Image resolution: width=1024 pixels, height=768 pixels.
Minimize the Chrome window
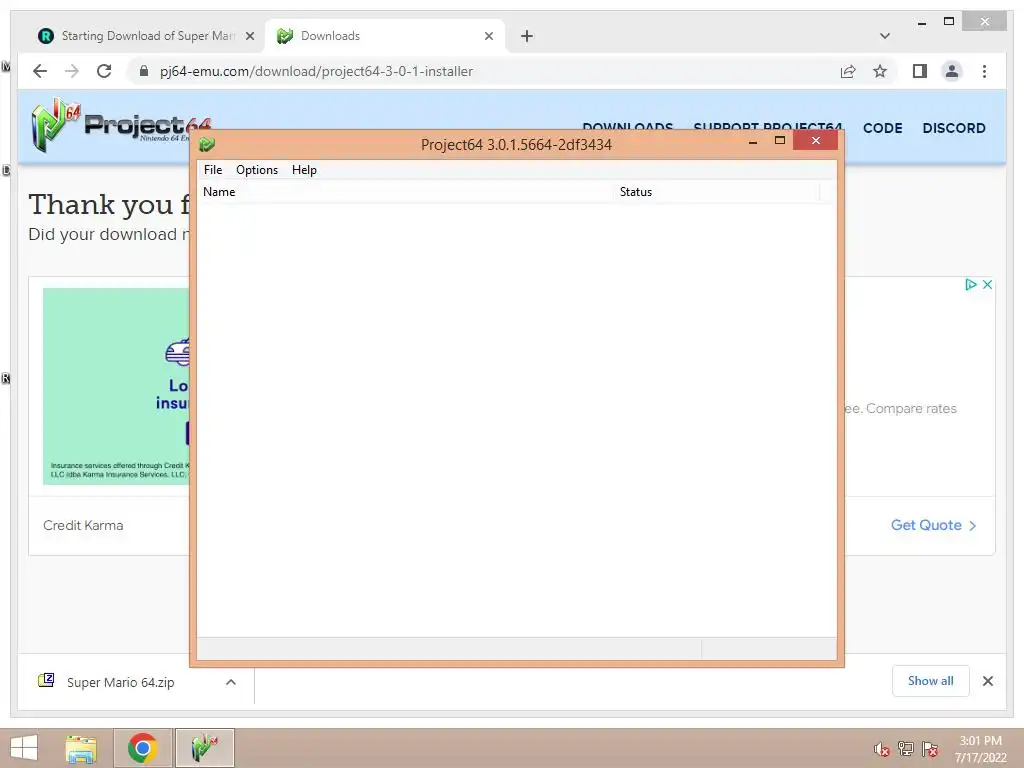coord(921,22)
